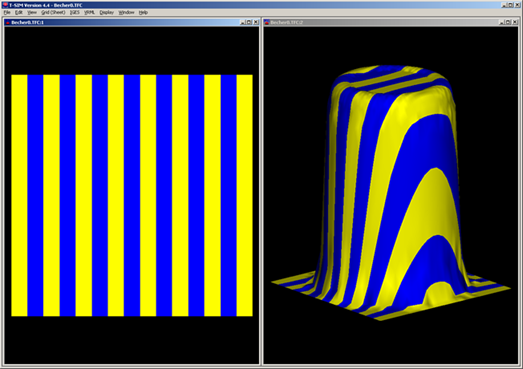523x369 pixels.
Task: Open the Grid (Sheet) menu
Action: (53, 12)
